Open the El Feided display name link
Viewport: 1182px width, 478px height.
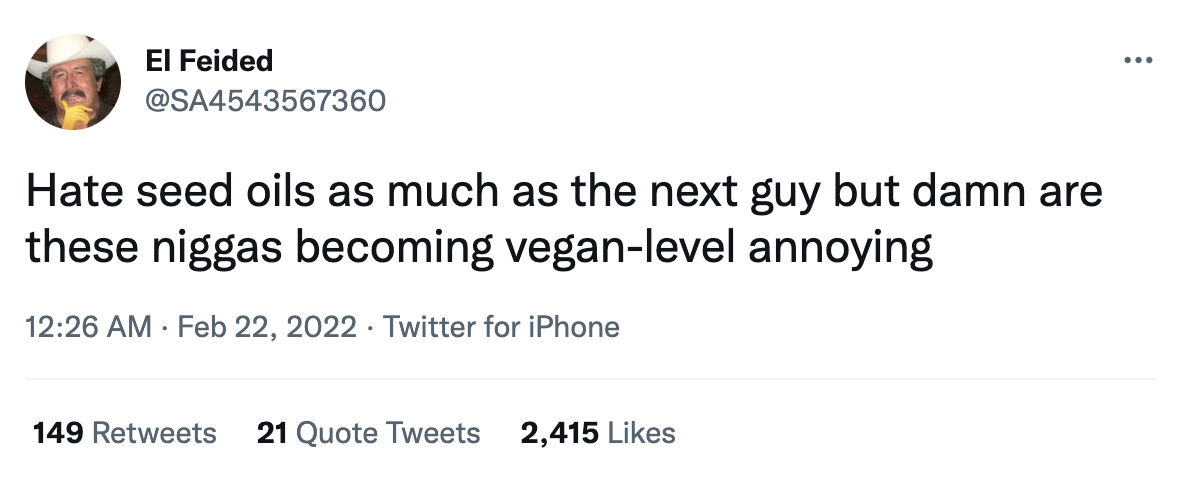tap(209, 61)
